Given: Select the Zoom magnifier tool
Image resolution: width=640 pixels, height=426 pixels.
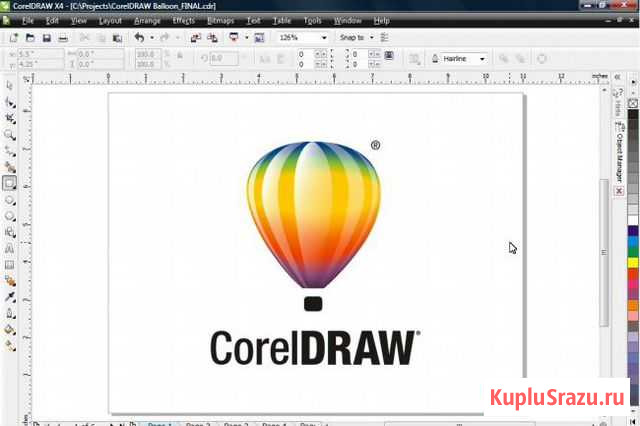Looking at the screenshot, I should [10, 135].
